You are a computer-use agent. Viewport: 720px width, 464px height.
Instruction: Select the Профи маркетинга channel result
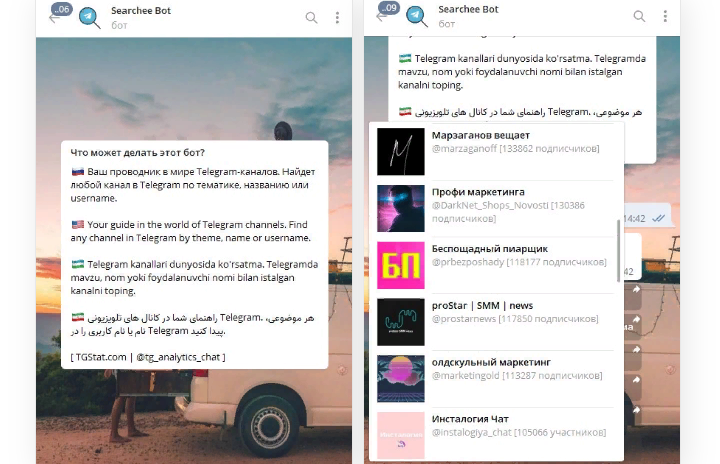coord(496,209)
